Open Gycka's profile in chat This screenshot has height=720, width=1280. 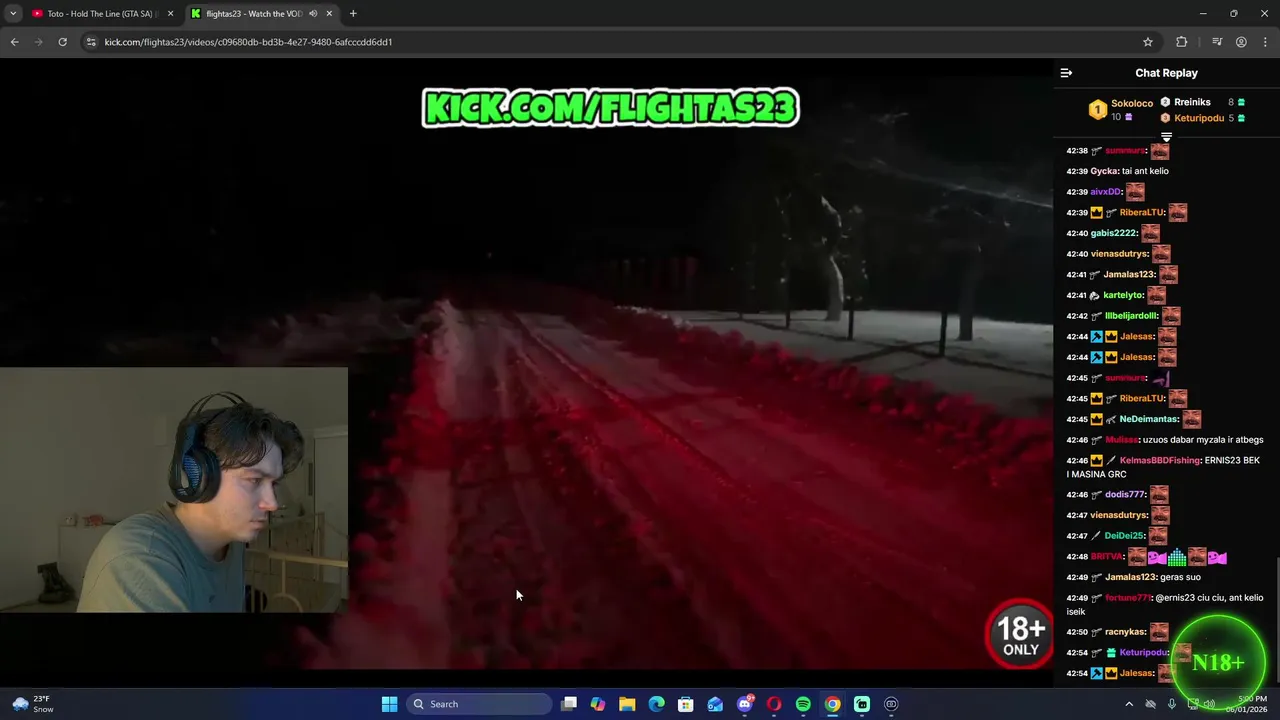1104,171
